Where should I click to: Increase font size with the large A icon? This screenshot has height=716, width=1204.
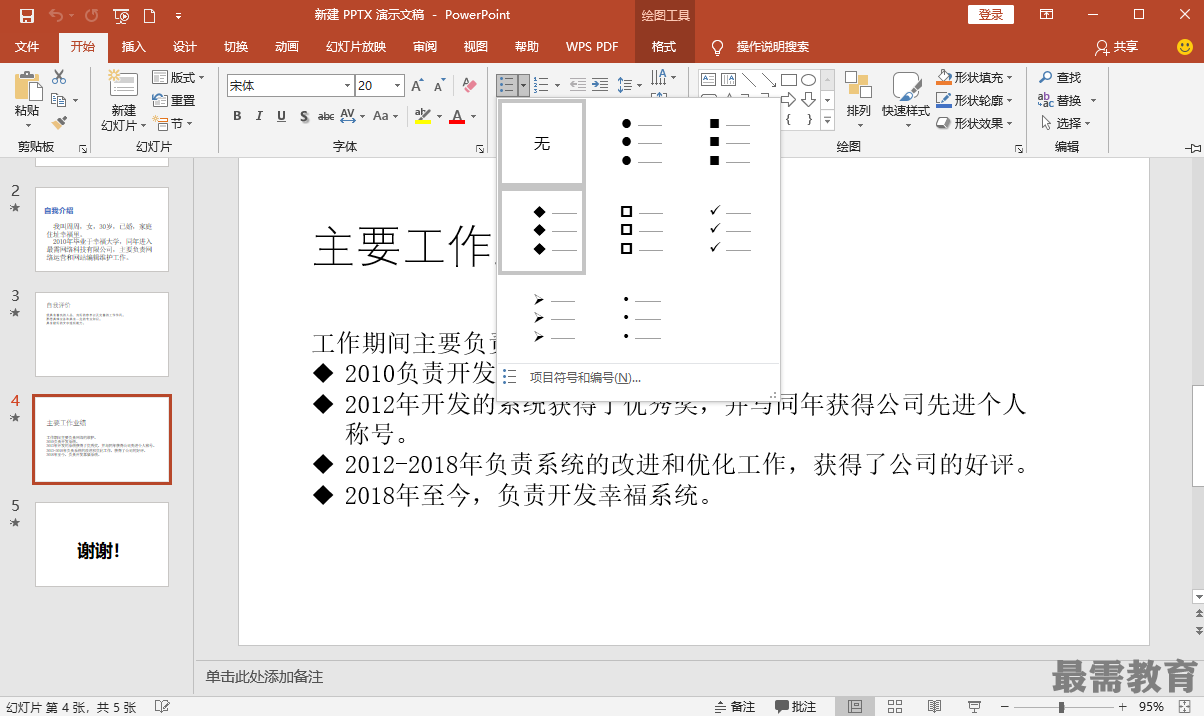point(418,86)
